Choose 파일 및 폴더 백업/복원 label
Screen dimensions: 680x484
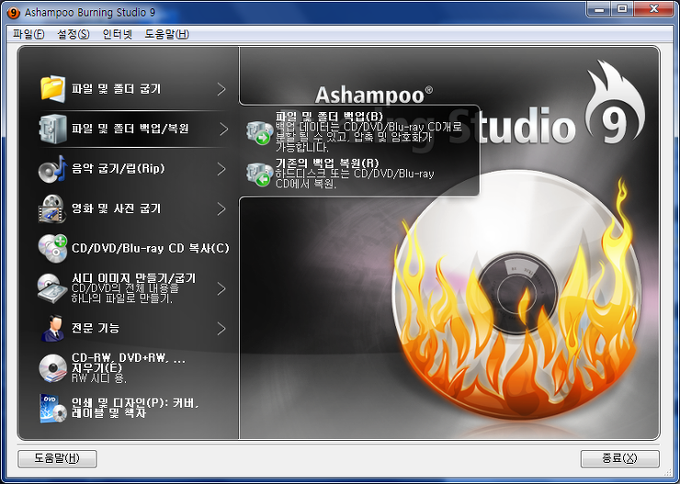click(x=130, y=129)
